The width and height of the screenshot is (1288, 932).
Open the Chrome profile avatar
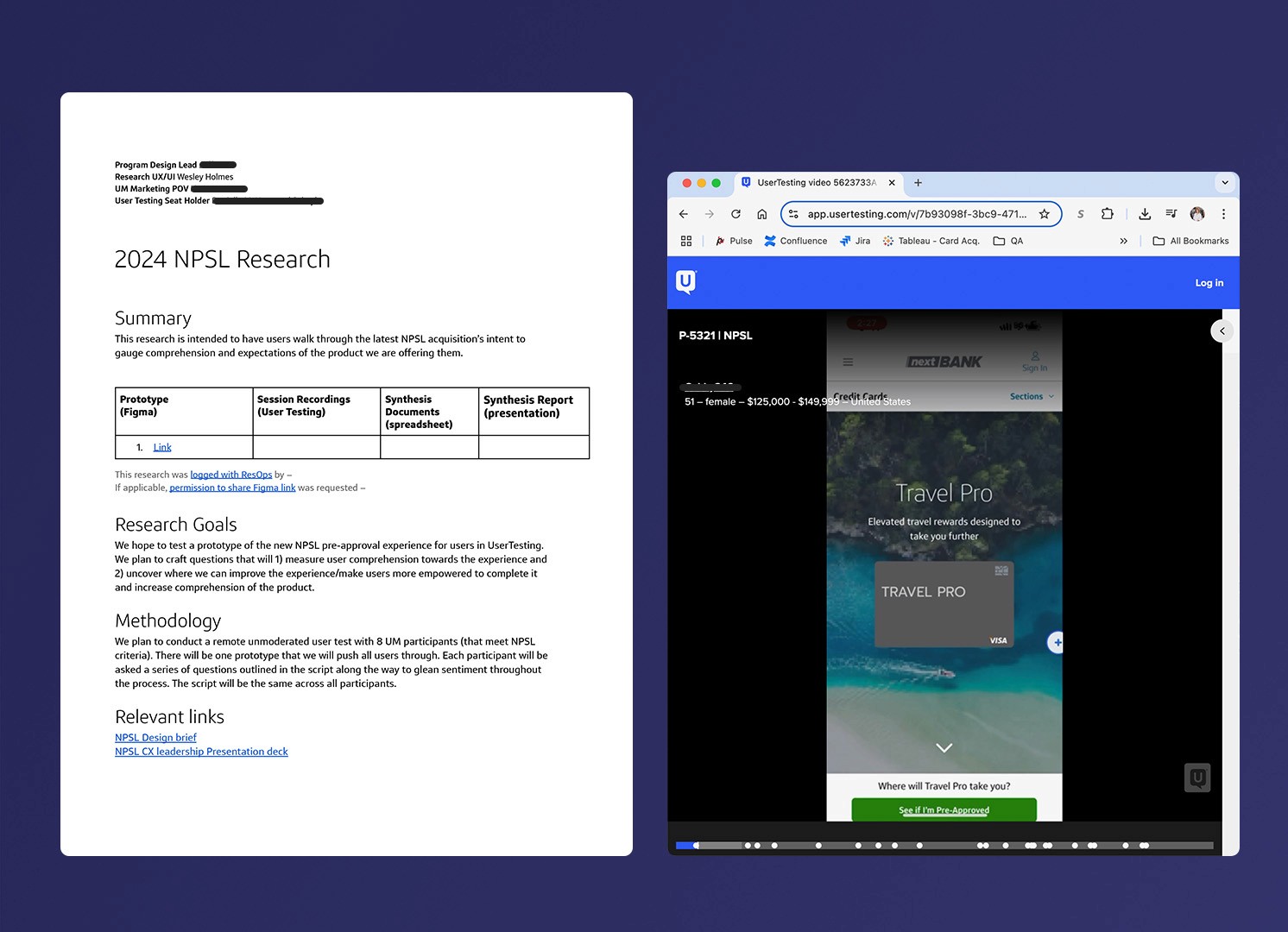[x=1197, y=214]
